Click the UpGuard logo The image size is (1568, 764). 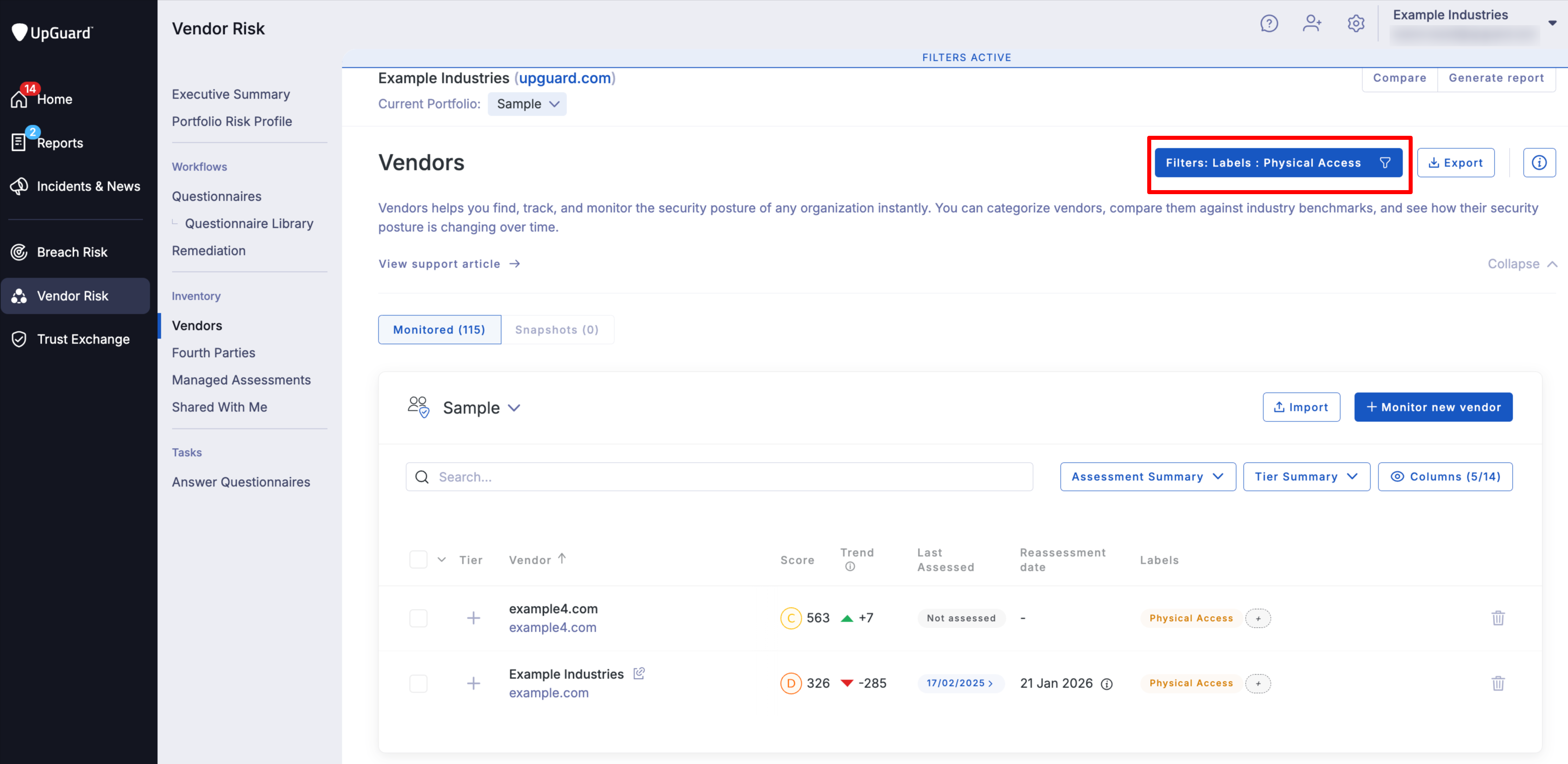pos(52,32)
